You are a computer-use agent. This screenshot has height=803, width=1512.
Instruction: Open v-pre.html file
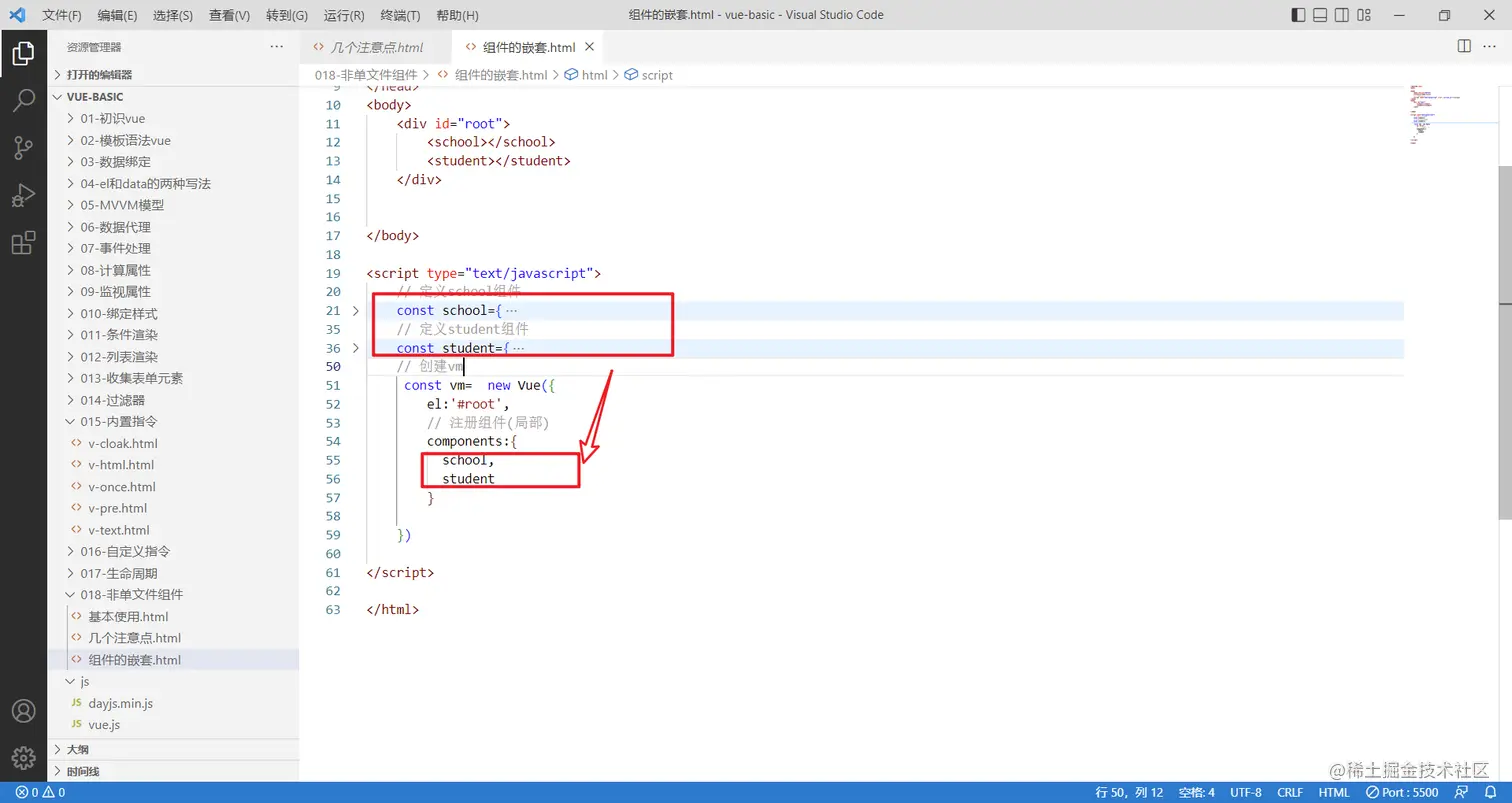pyautogui.click(x=174, y=508)
